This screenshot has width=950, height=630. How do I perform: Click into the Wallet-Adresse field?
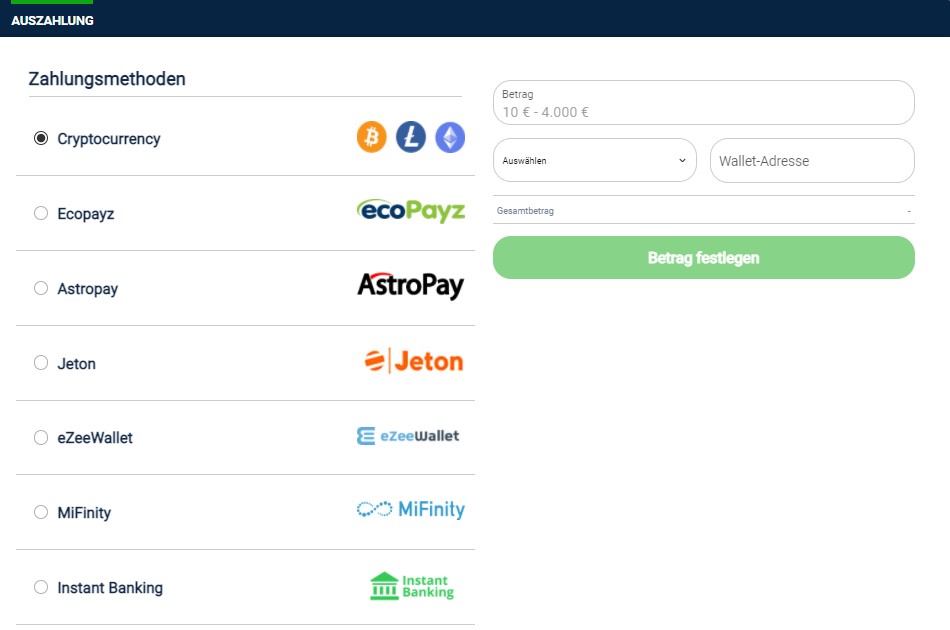click(x=812, y=161)
